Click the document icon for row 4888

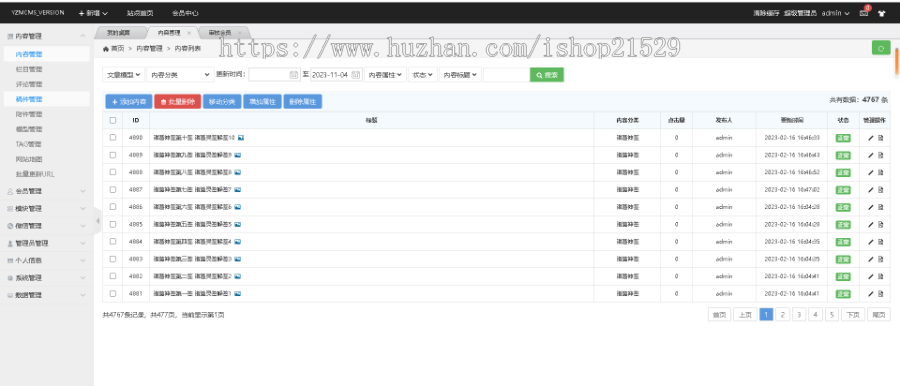pyautogui.click(x=880, y=172)
